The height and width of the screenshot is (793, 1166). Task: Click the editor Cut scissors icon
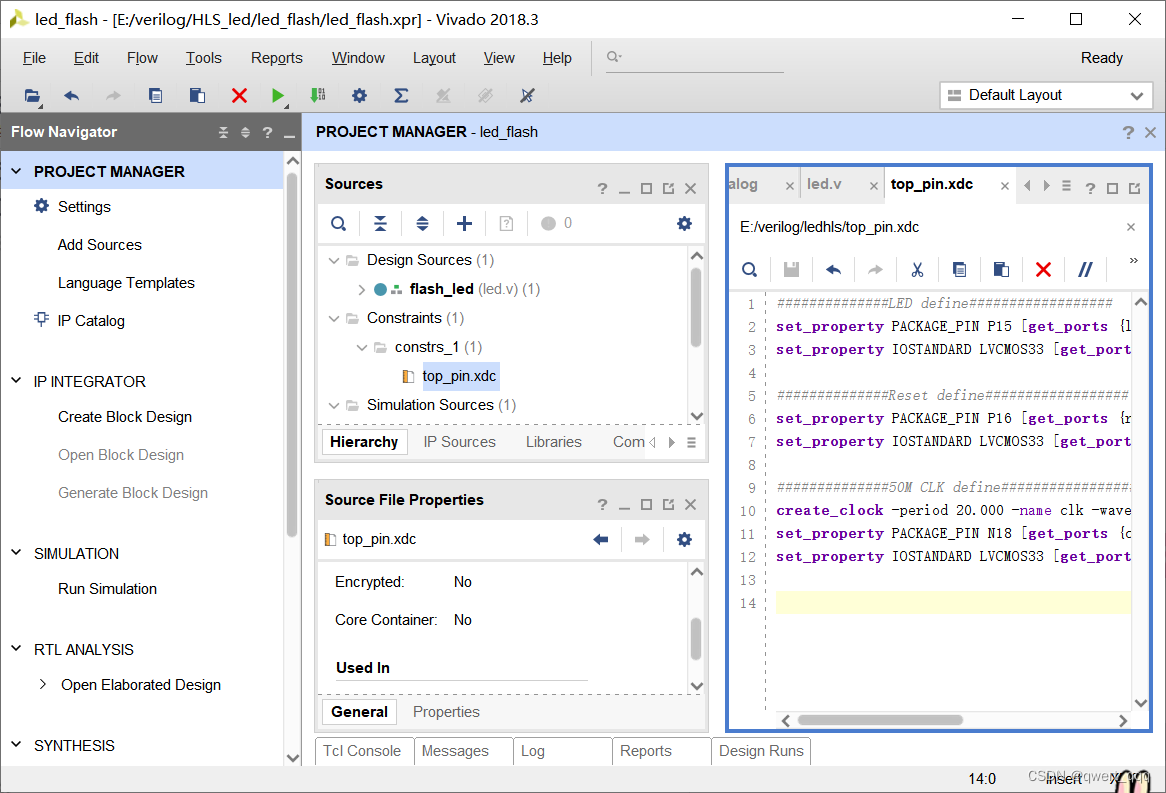point(917,269)
